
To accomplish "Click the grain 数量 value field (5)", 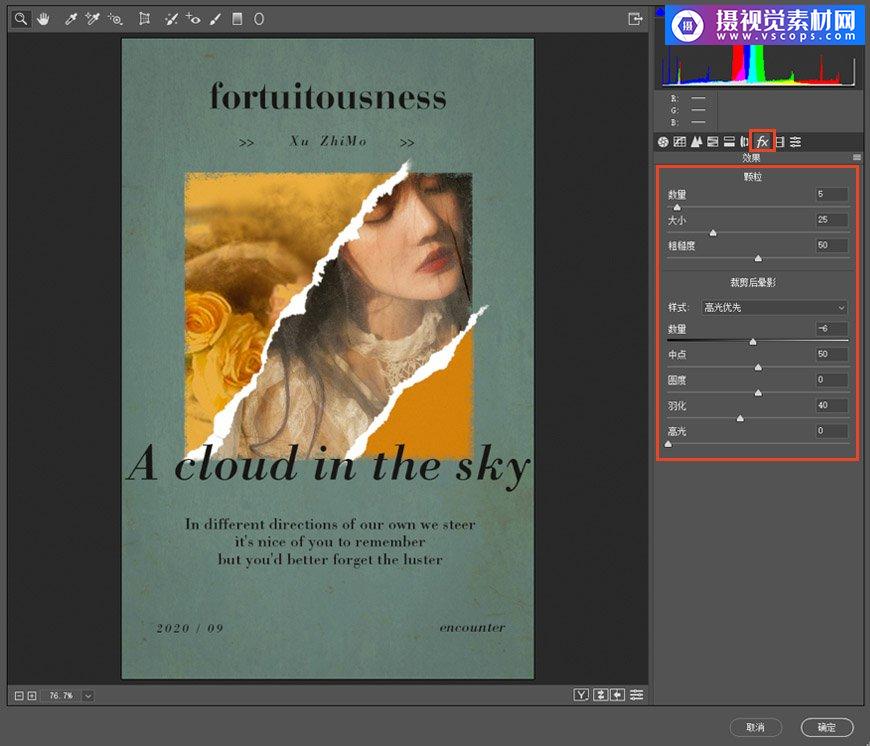I will coord(832,194).
